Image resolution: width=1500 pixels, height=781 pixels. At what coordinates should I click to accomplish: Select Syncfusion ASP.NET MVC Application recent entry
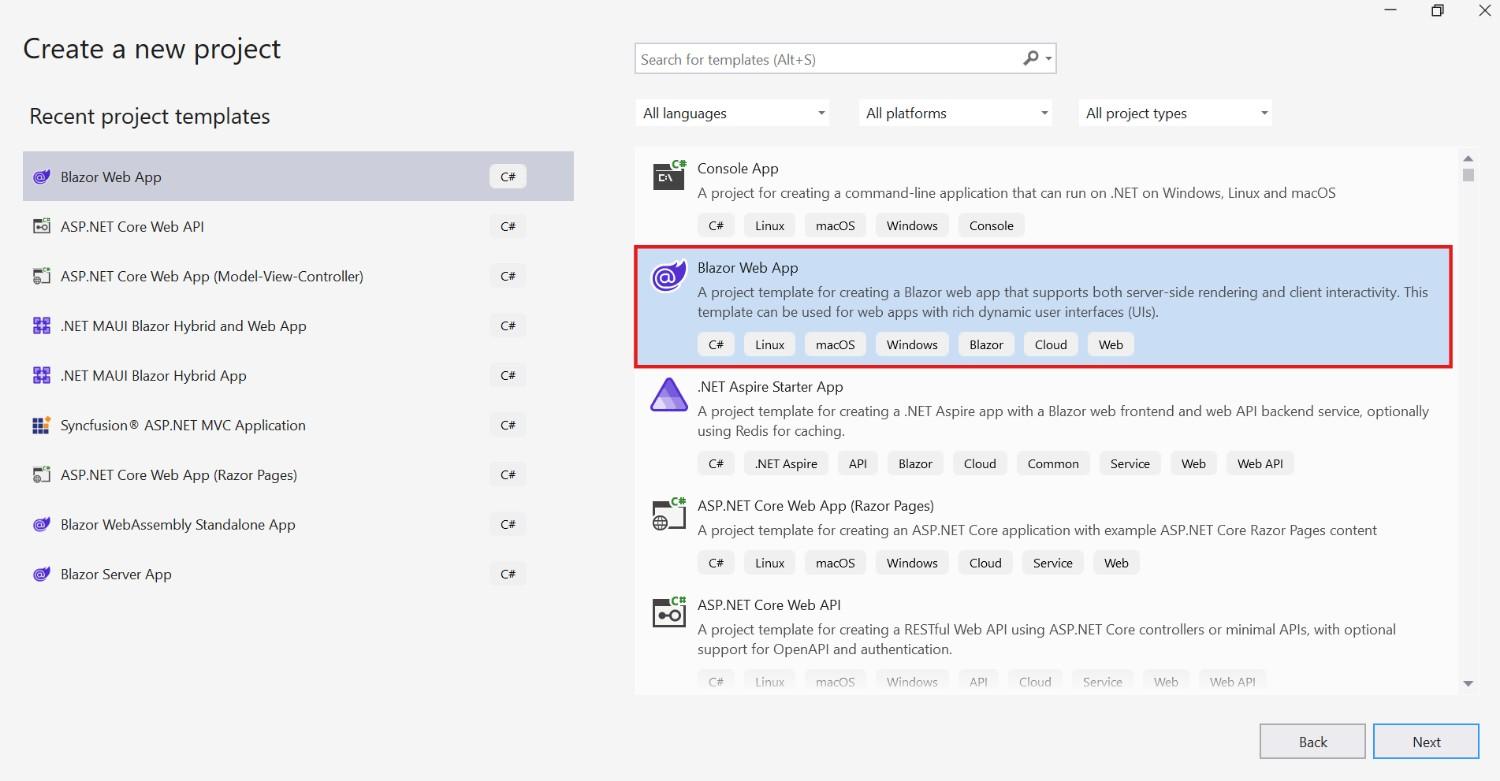click(298, 425)
